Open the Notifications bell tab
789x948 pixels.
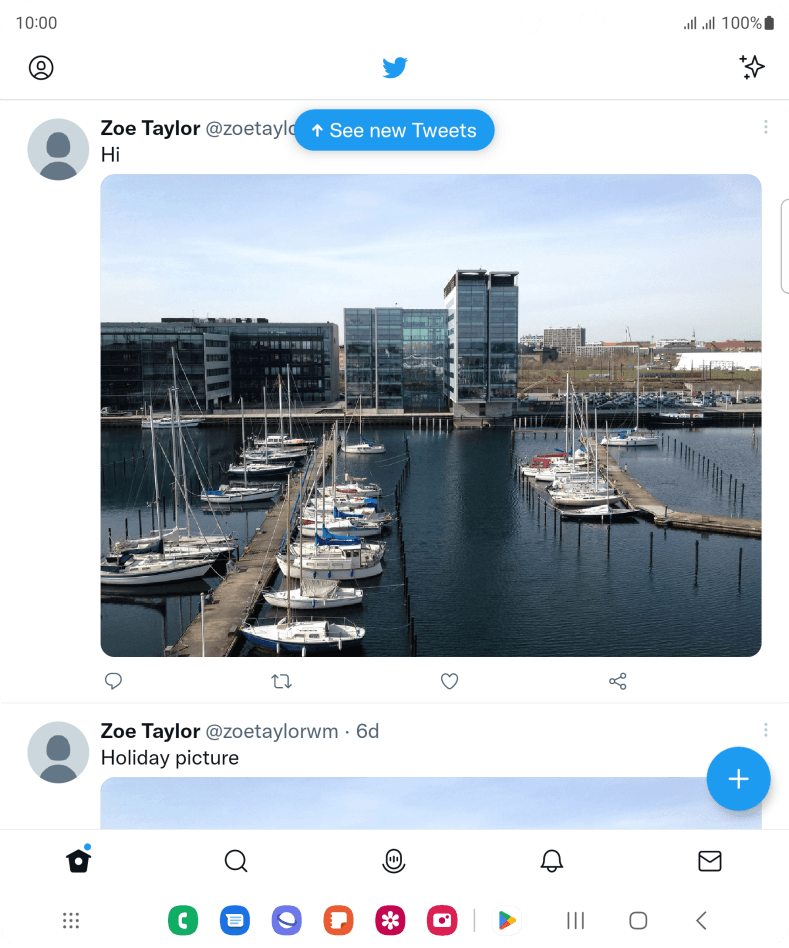(551, 861)
